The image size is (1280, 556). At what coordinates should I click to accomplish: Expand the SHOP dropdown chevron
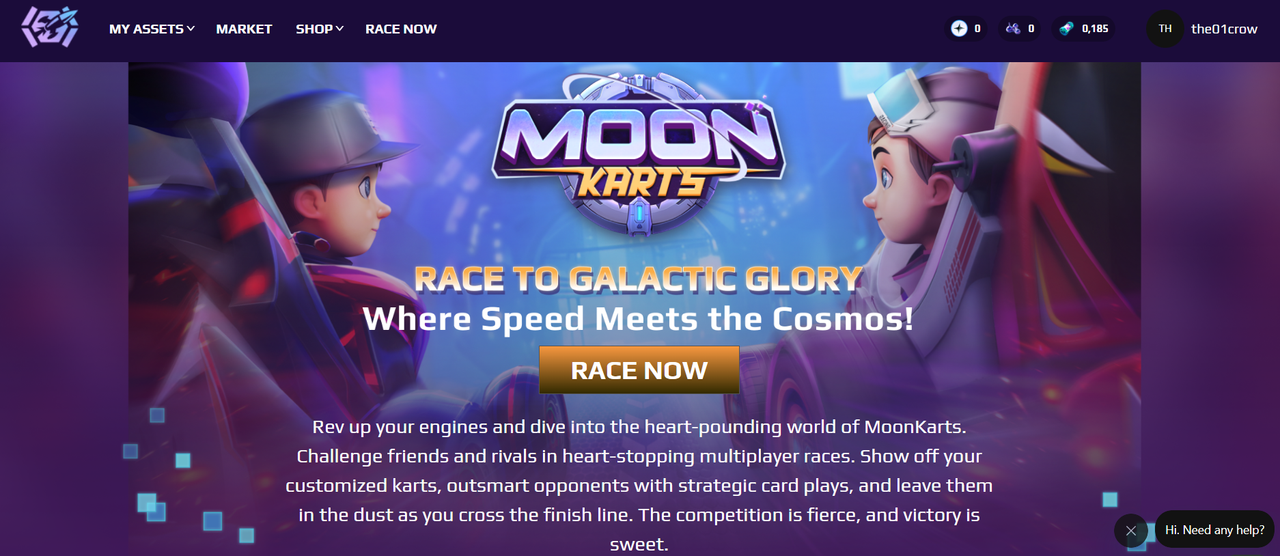pyautogui.click(x=340, y=29)
